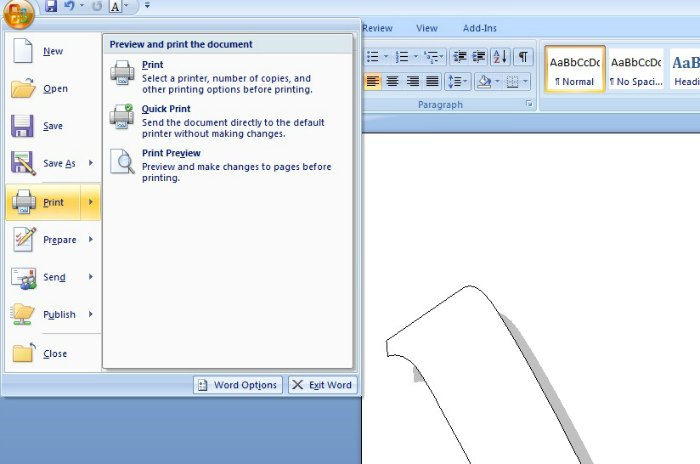Switch to the Review ribbon tab

click(378, 28)
